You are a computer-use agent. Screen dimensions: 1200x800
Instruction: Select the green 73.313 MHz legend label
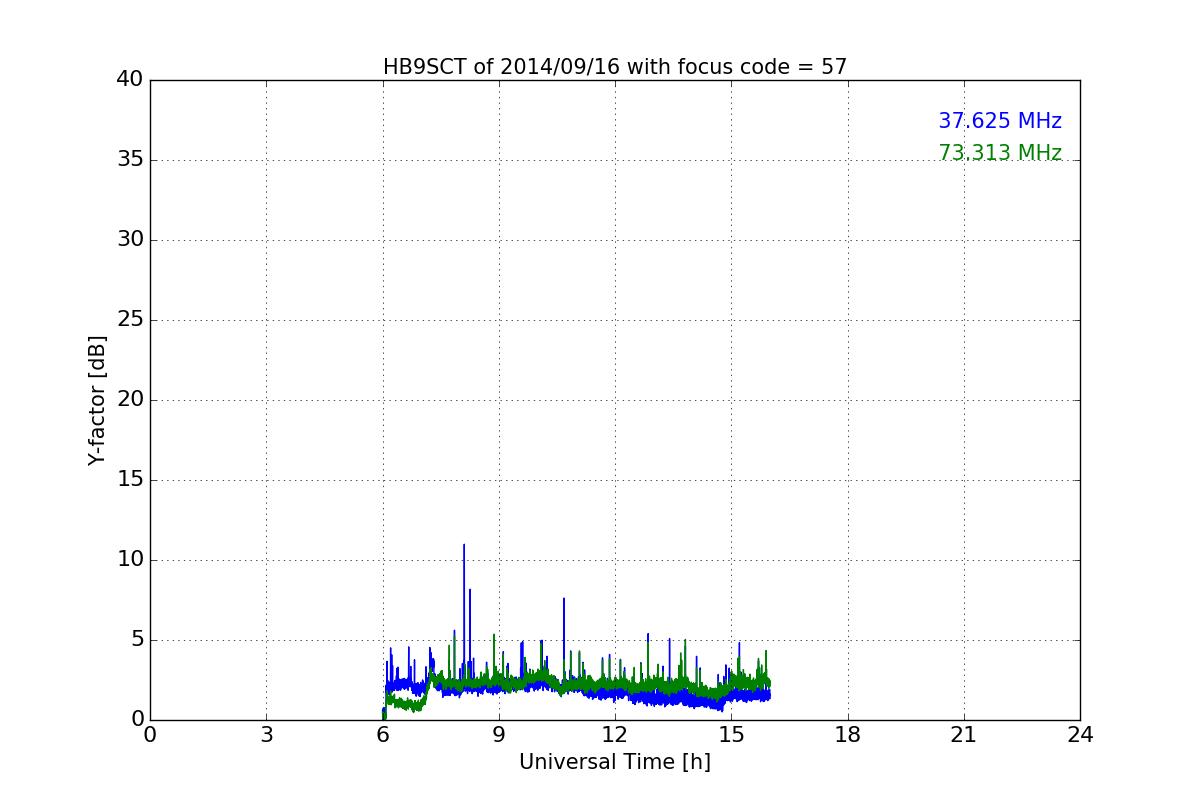tap(1000, 153)
